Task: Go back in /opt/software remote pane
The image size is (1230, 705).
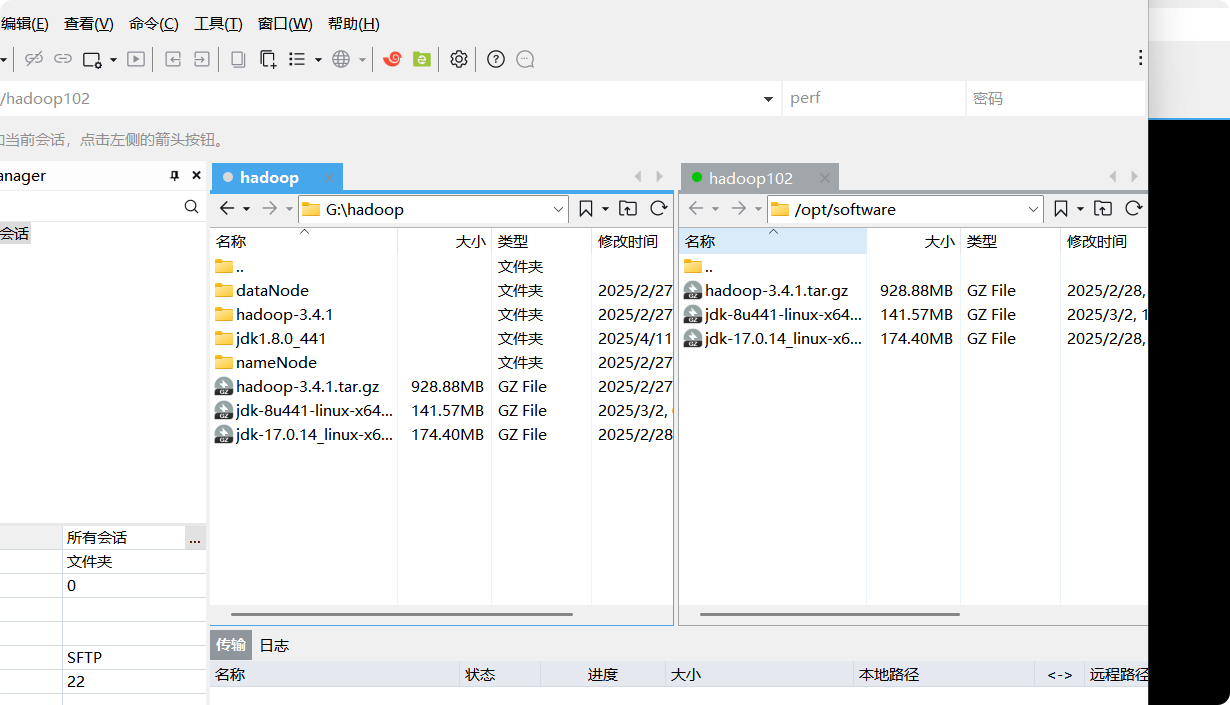Action: pos(696,208)
